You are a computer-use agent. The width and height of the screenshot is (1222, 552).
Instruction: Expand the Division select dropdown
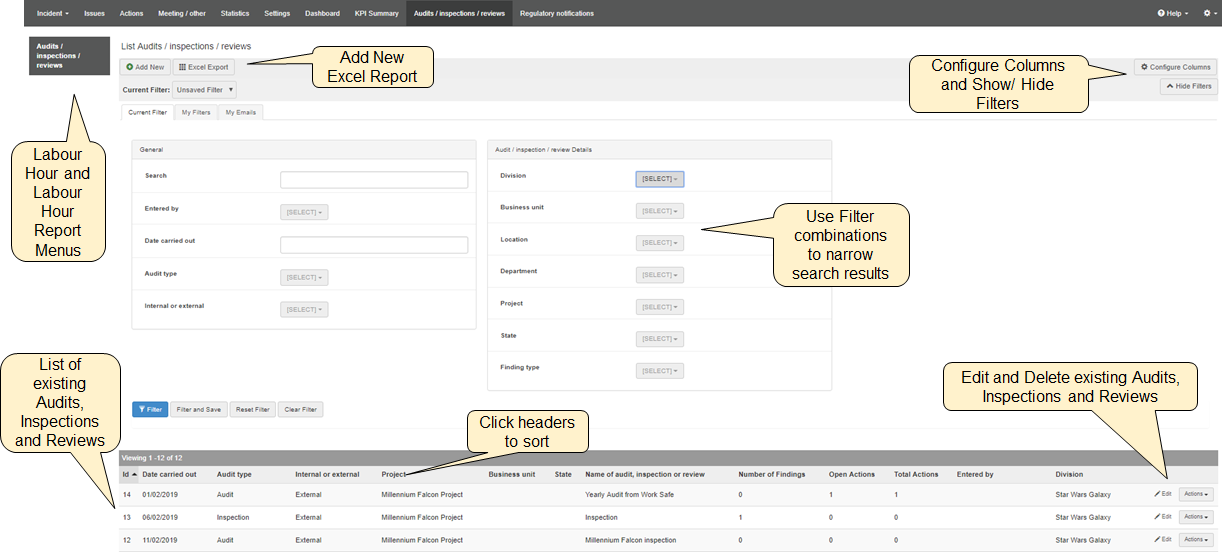(x=659, y=179)
